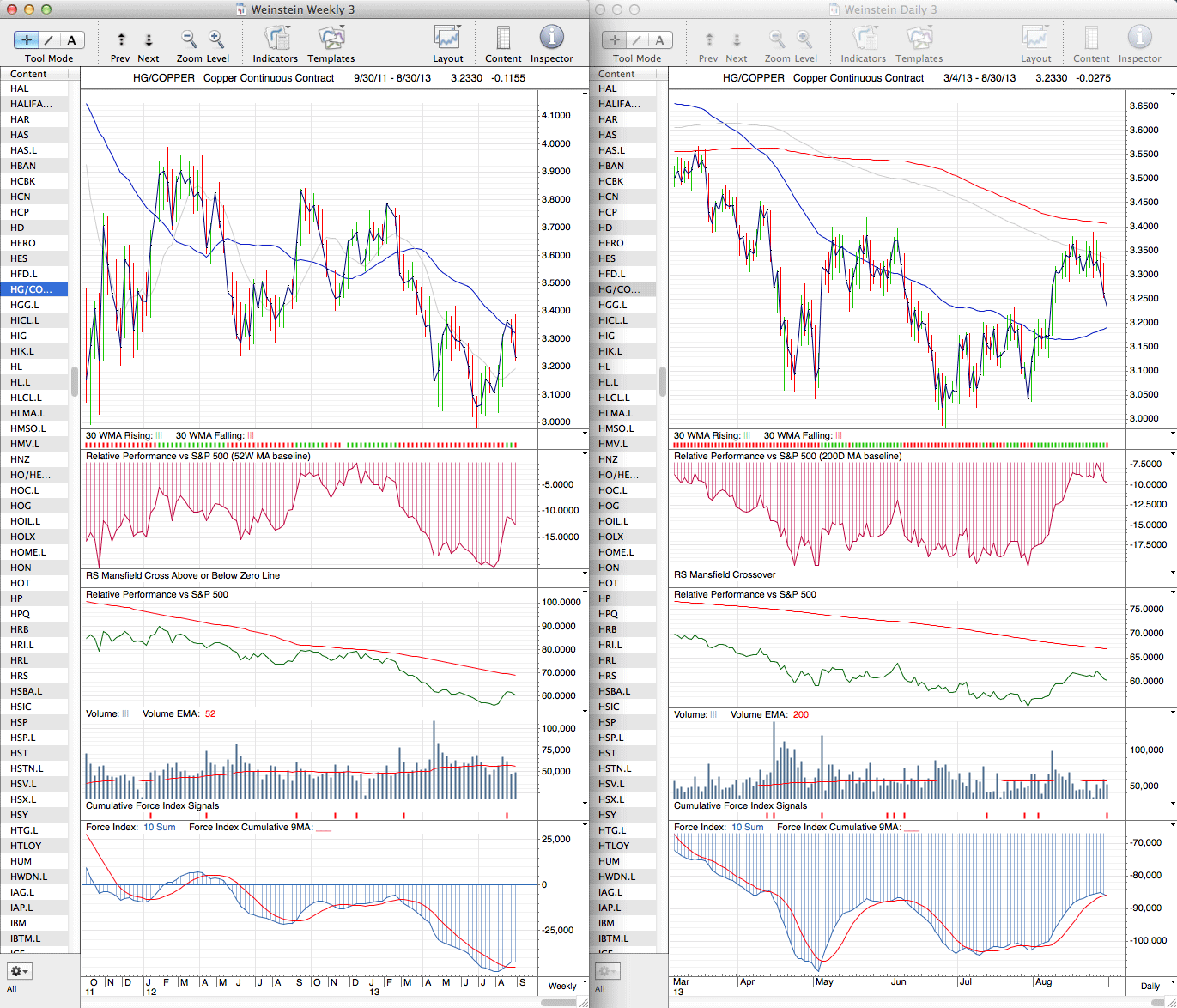Zoom in using the plus magnifier icon
Image resolution: width=1177 pixels, height=1008 pixels.
click(x=216, y=39)
